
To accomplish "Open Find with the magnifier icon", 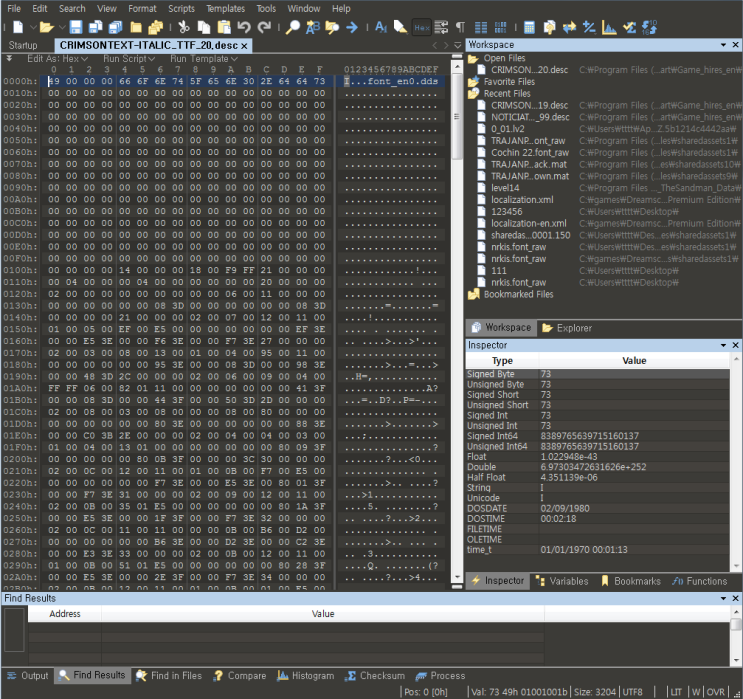I will 293,27.
